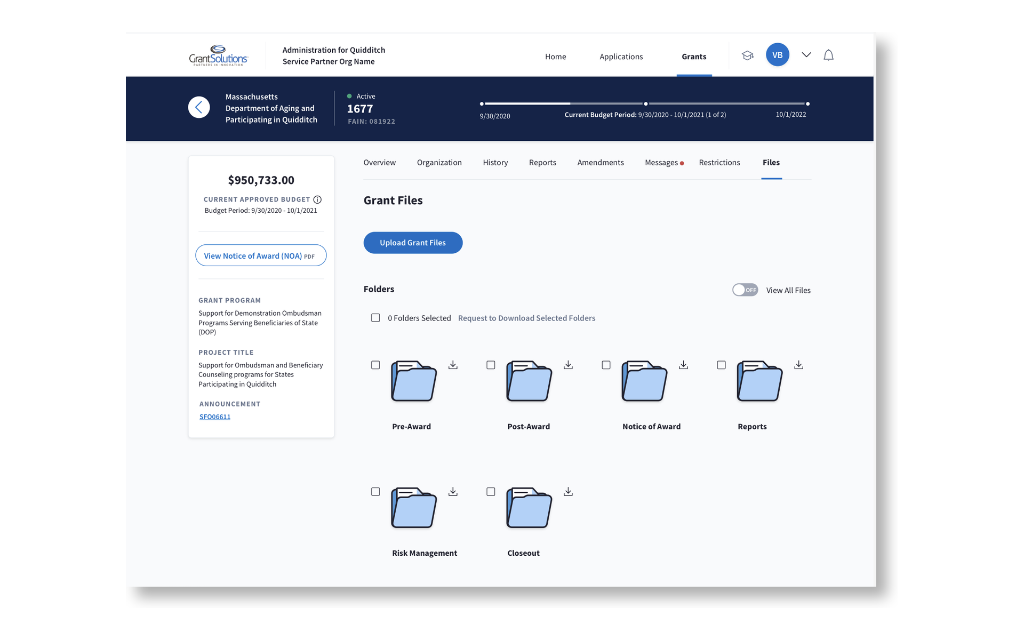Screen dimensions: 1024x640
Task: Open the Notice of Award folder icon
Action: [645, 381]
